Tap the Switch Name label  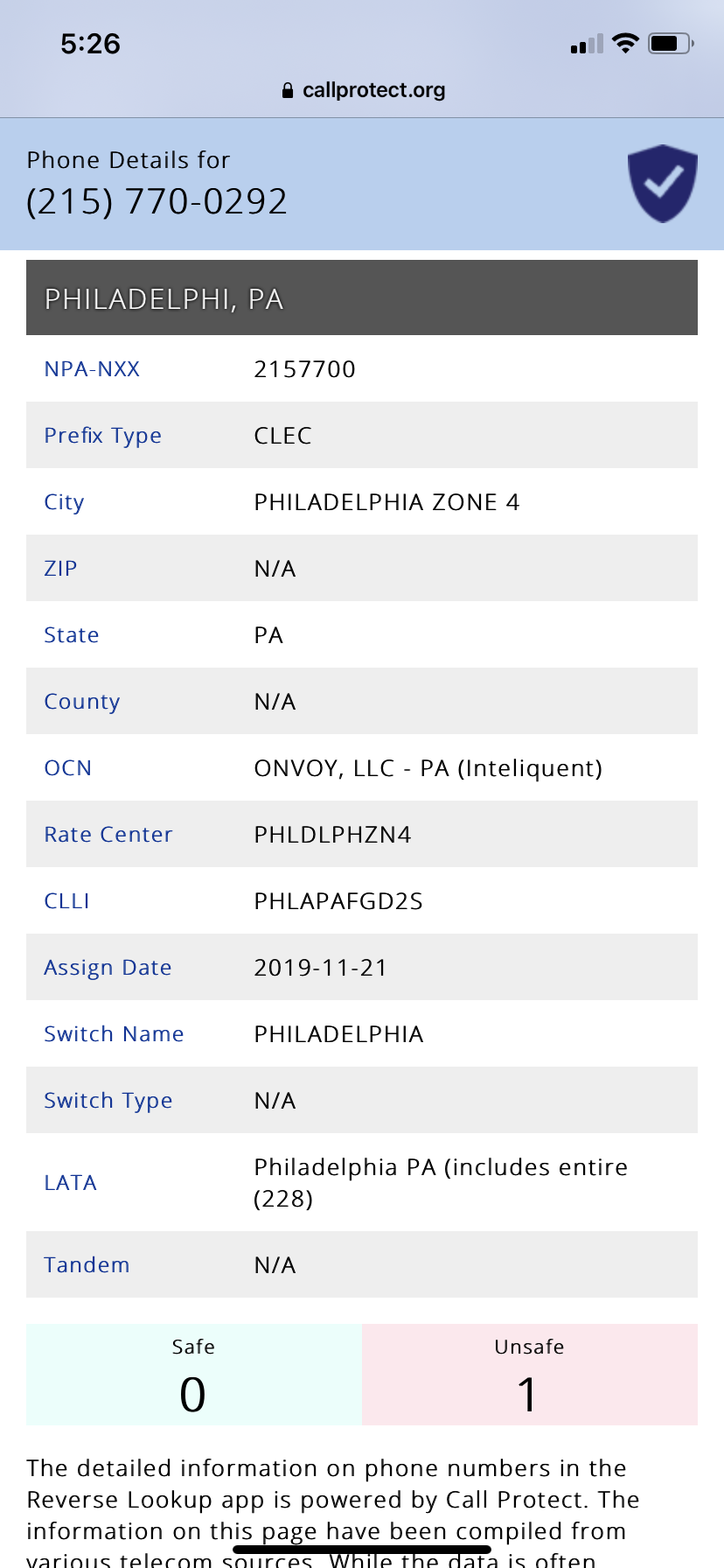click(114, 1034)
